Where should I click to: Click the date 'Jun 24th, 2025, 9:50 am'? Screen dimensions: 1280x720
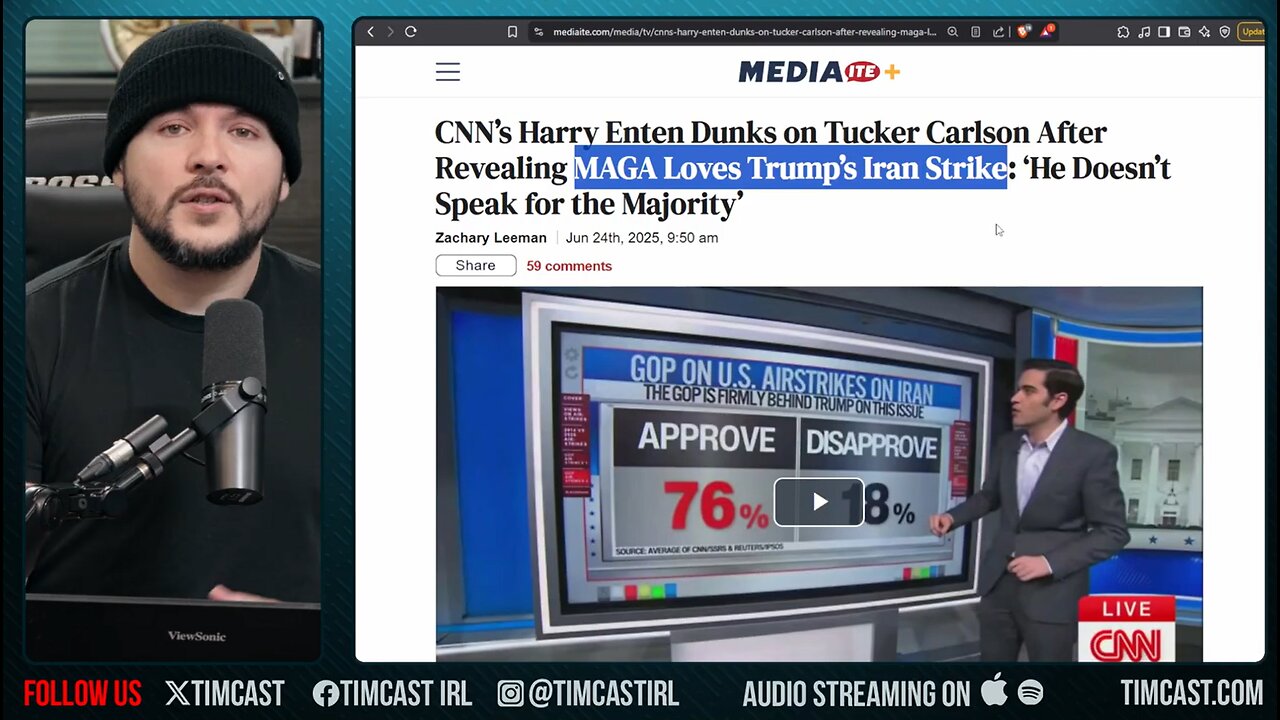click(642, 238)
